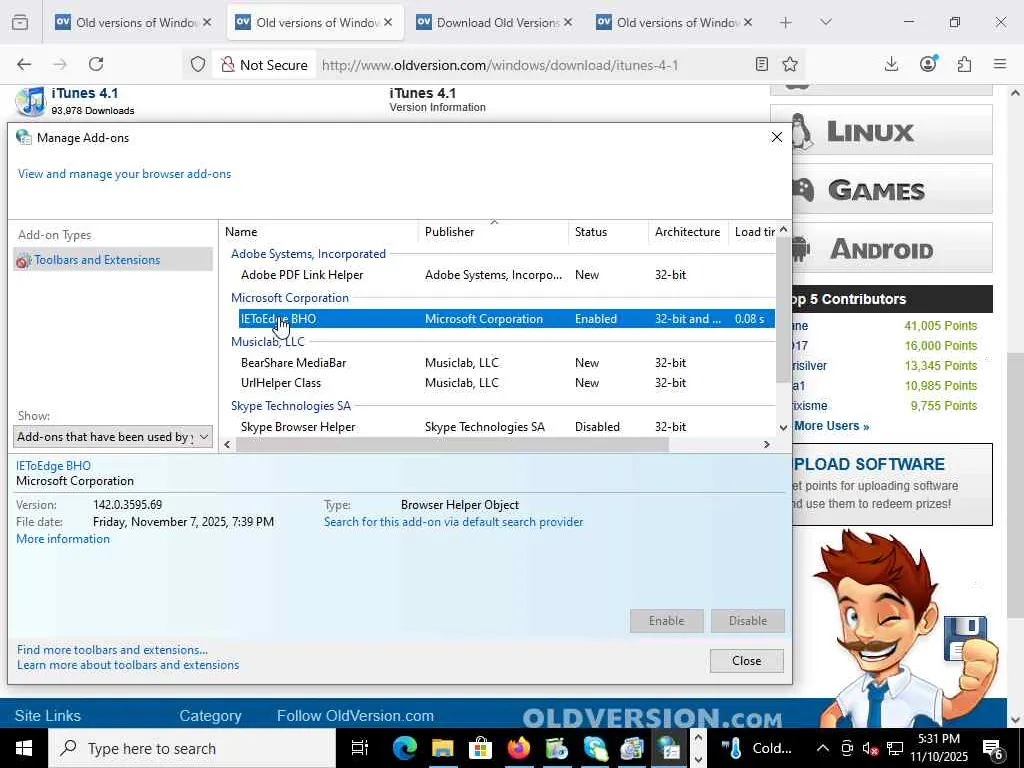
Task: Open Firefox from the taskbar
Action: click(x=519, y=748)
